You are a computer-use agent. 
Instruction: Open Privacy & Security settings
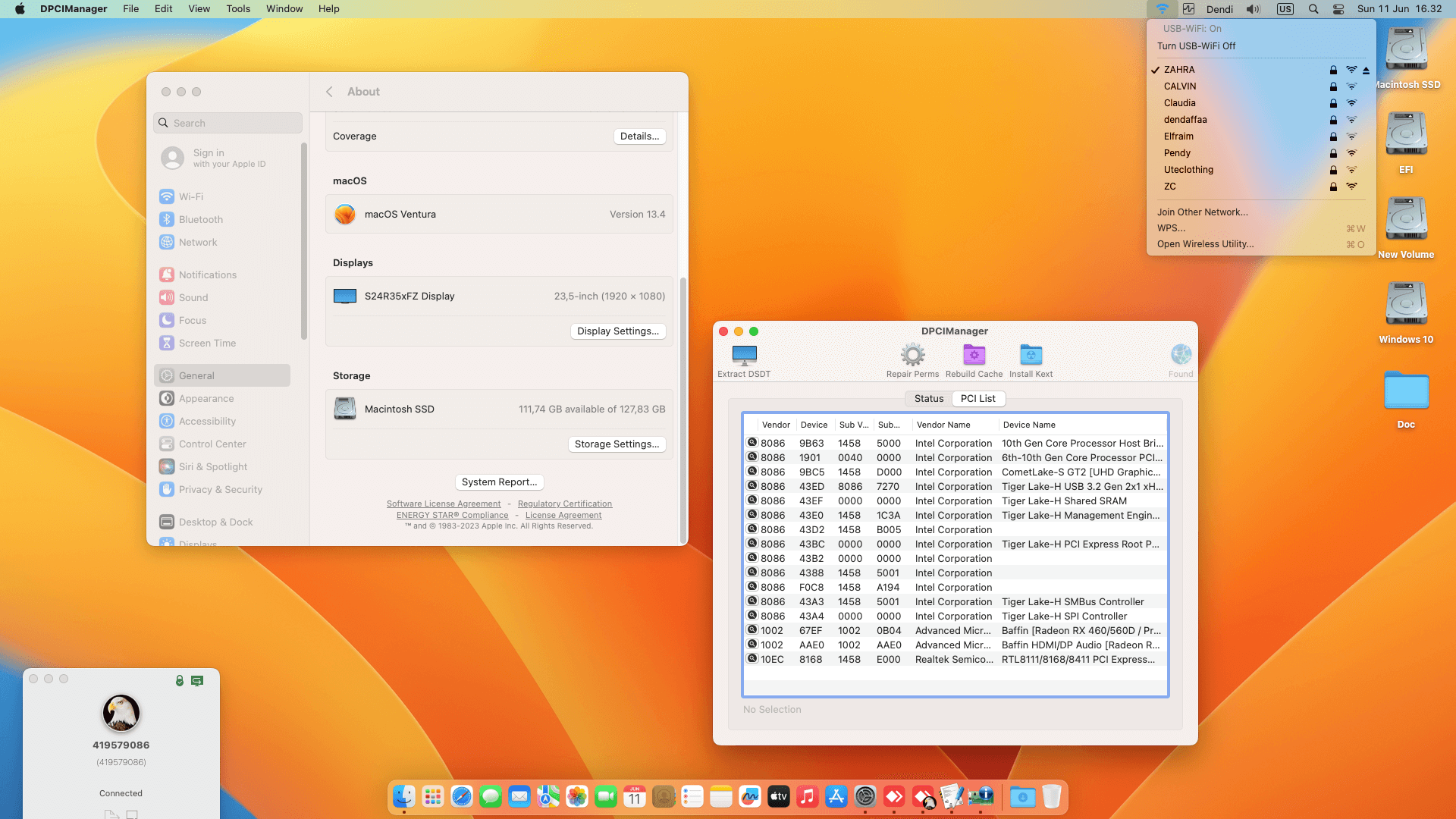tap(224, 489)
